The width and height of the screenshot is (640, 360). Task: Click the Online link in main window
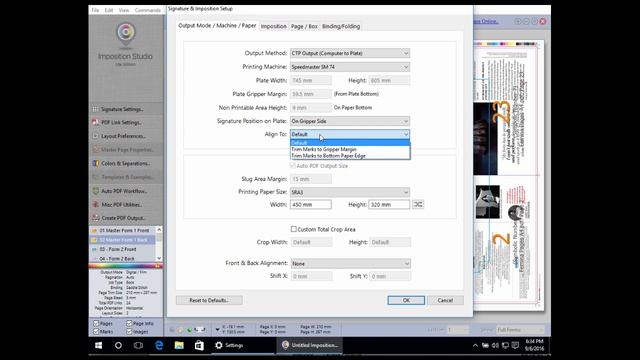point(486,21)
